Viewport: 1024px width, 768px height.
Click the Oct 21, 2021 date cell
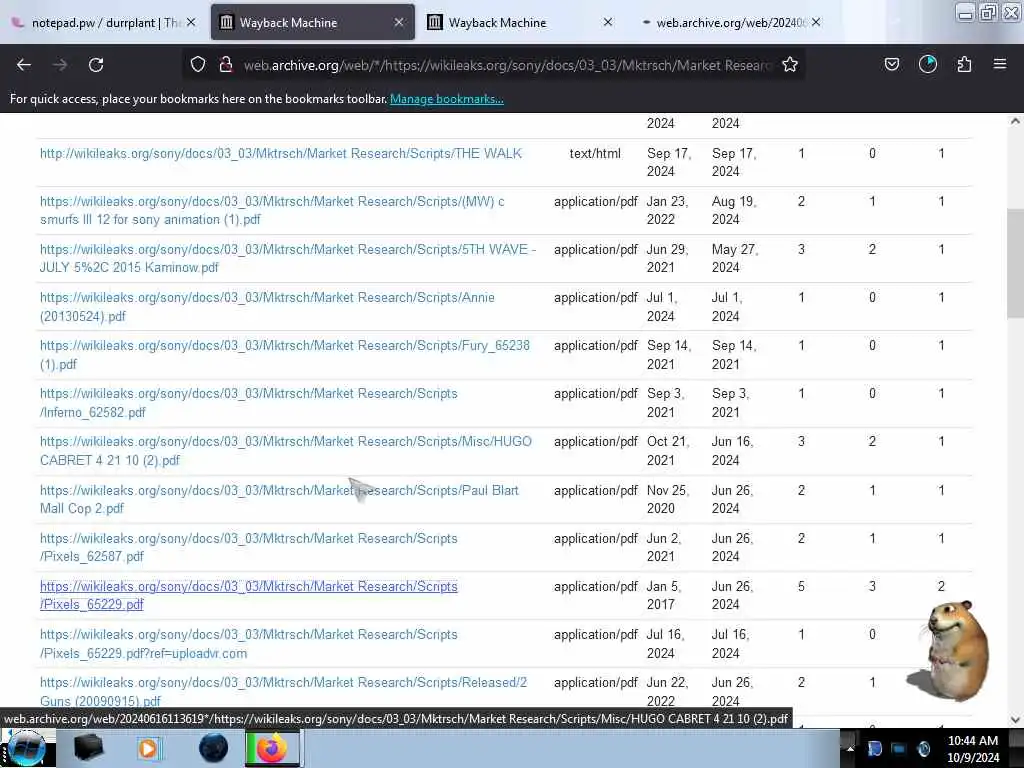[x=668, y=451]
